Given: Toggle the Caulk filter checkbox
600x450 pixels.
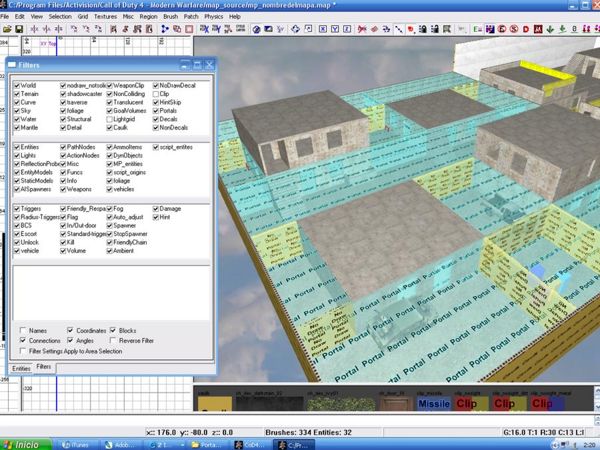Looking at the screenshot, I should pyautogui.click(x=109, y=127).
